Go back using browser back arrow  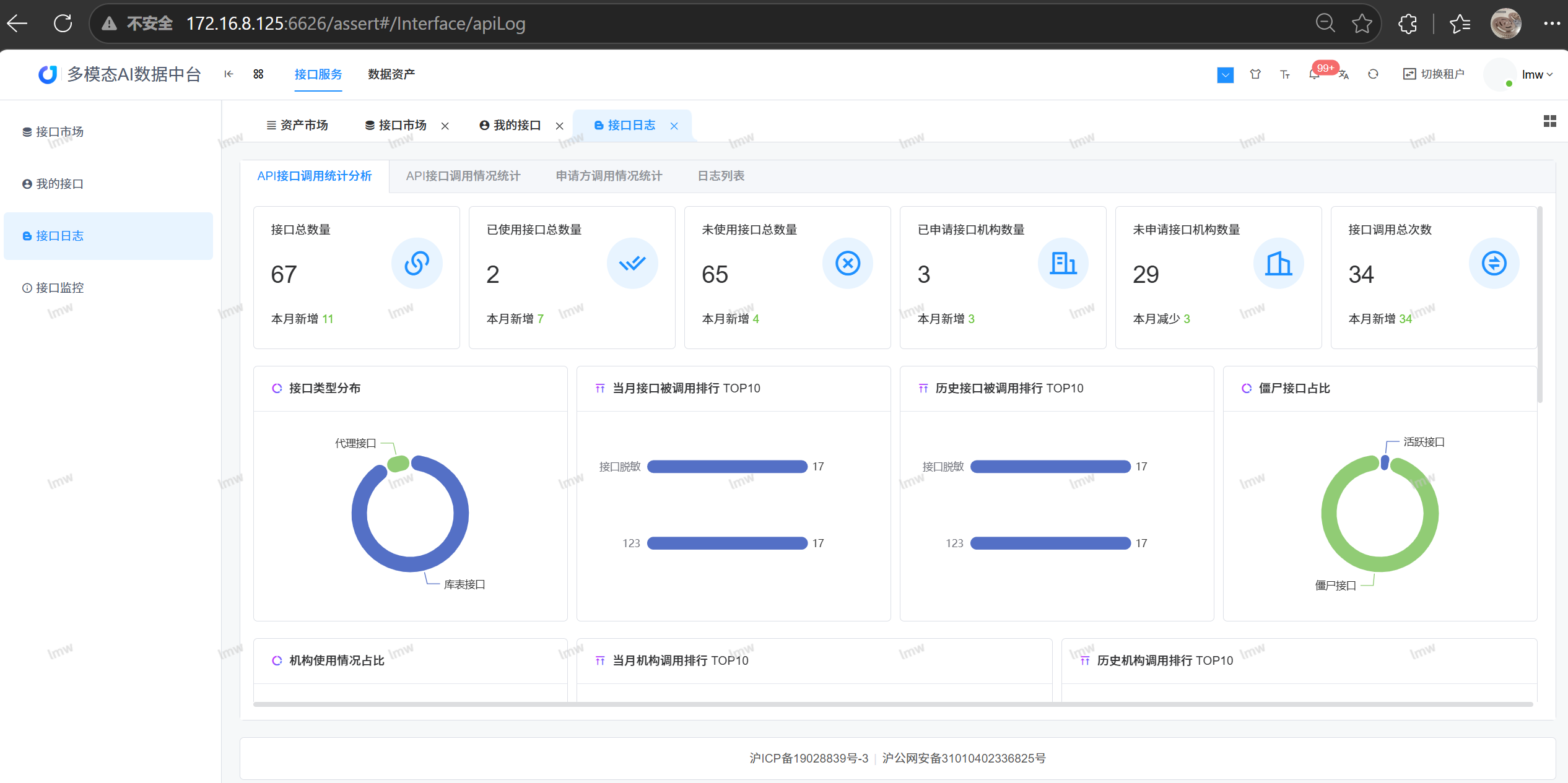pos(17,24)
